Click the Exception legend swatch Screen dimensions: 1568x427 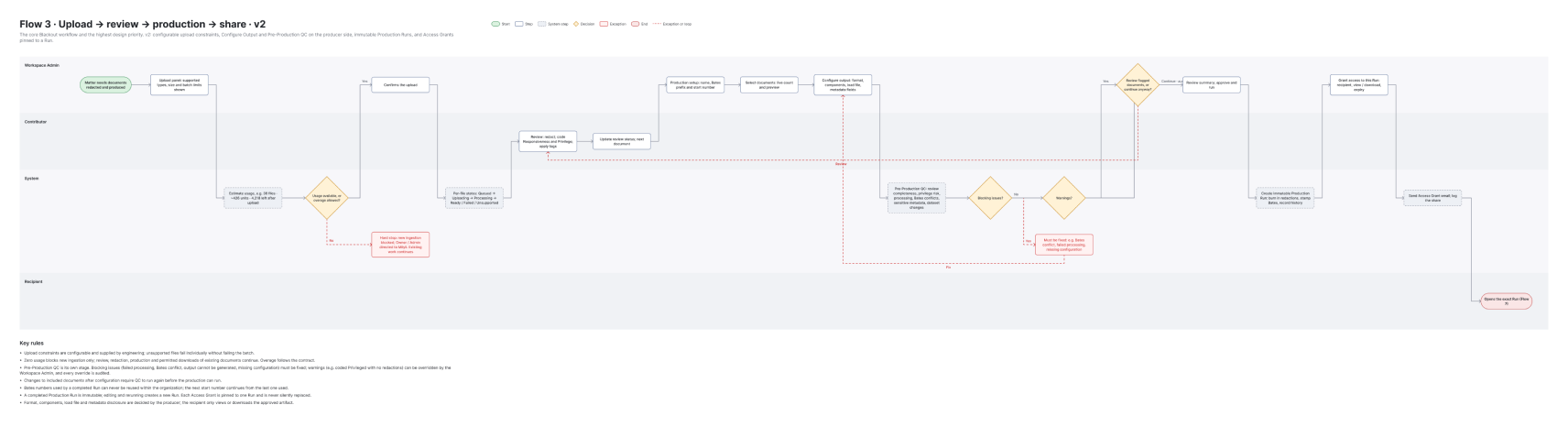(x=604, y=24)
